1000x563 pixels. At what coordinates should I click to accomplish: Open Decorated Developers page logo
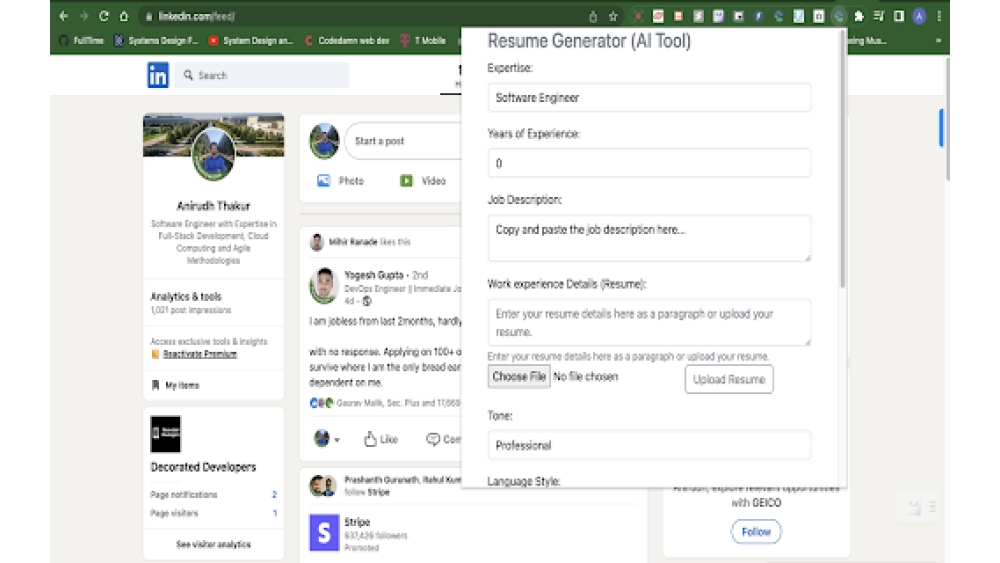point(165,434)
